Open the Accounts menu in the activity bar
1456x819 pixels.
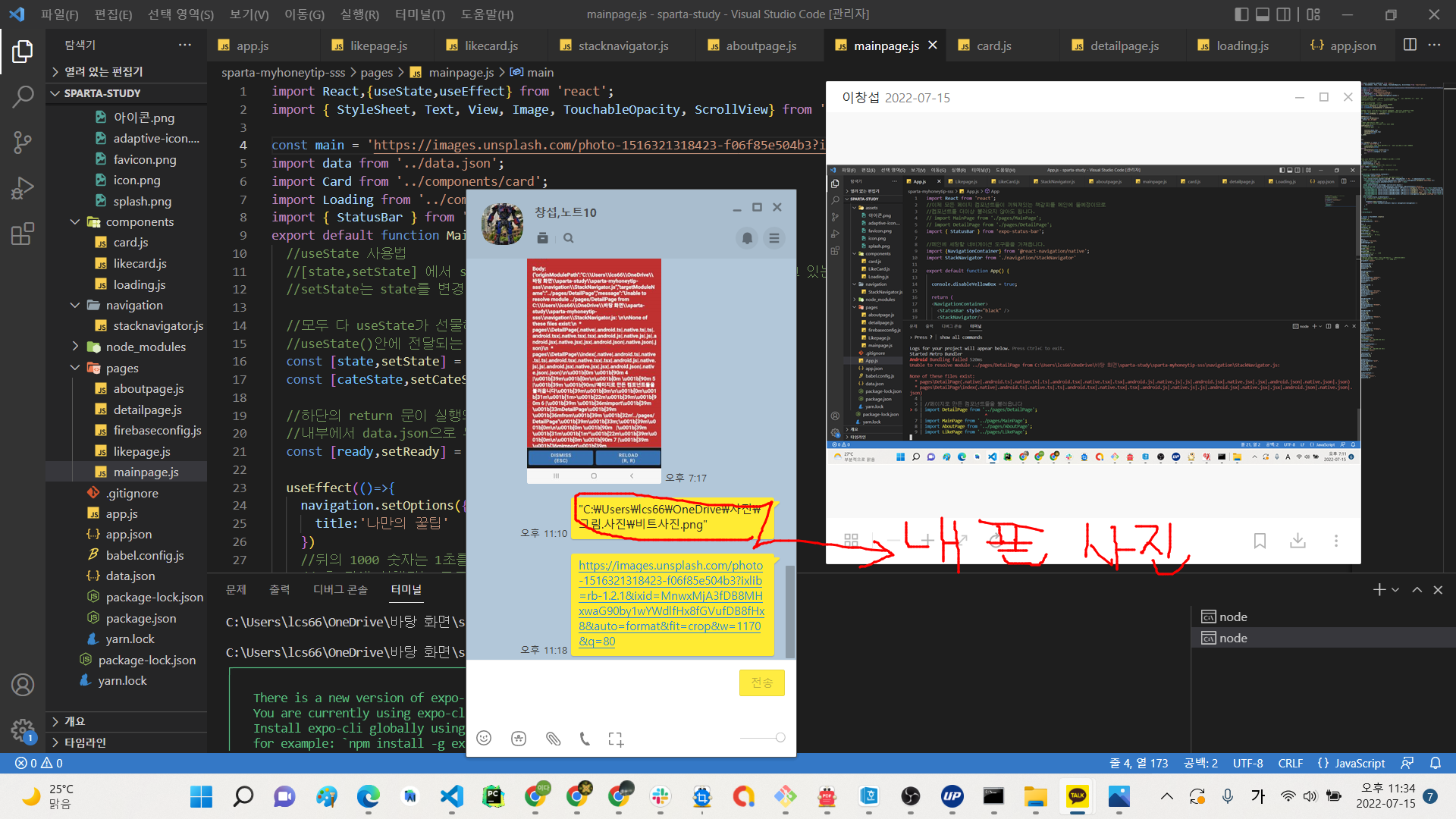tap(23, 685)
